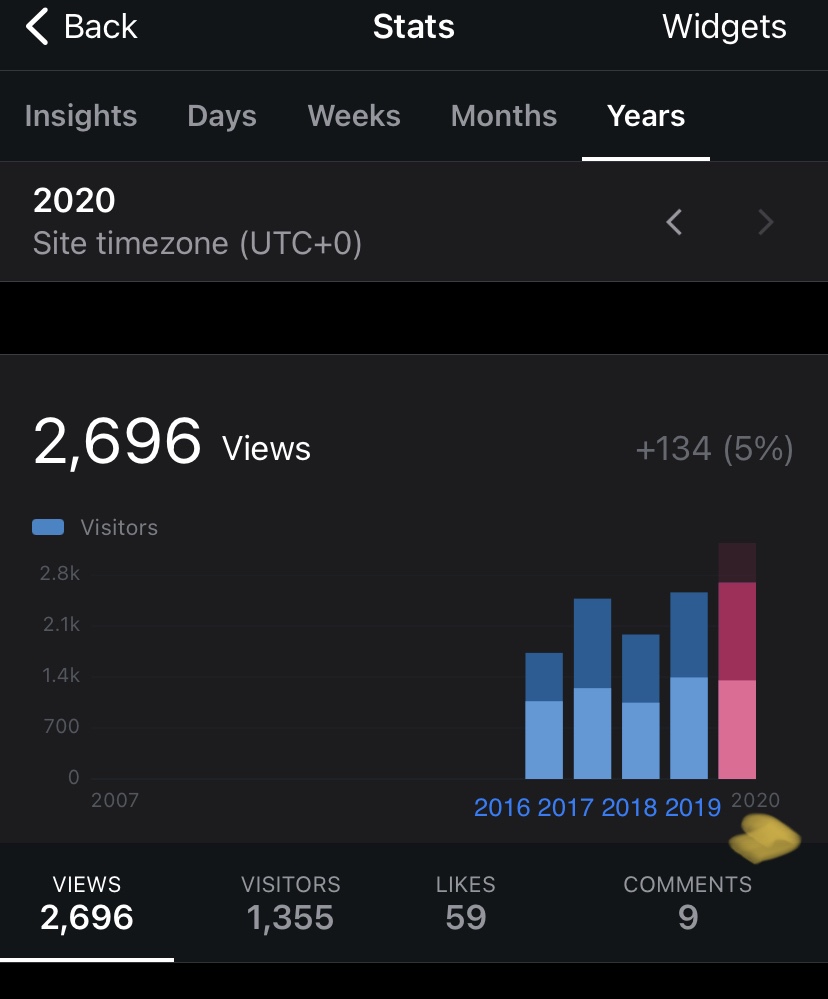Tap the 2017 bar in chart
This screenshot has width=828, height=999.
coord(592,689)
